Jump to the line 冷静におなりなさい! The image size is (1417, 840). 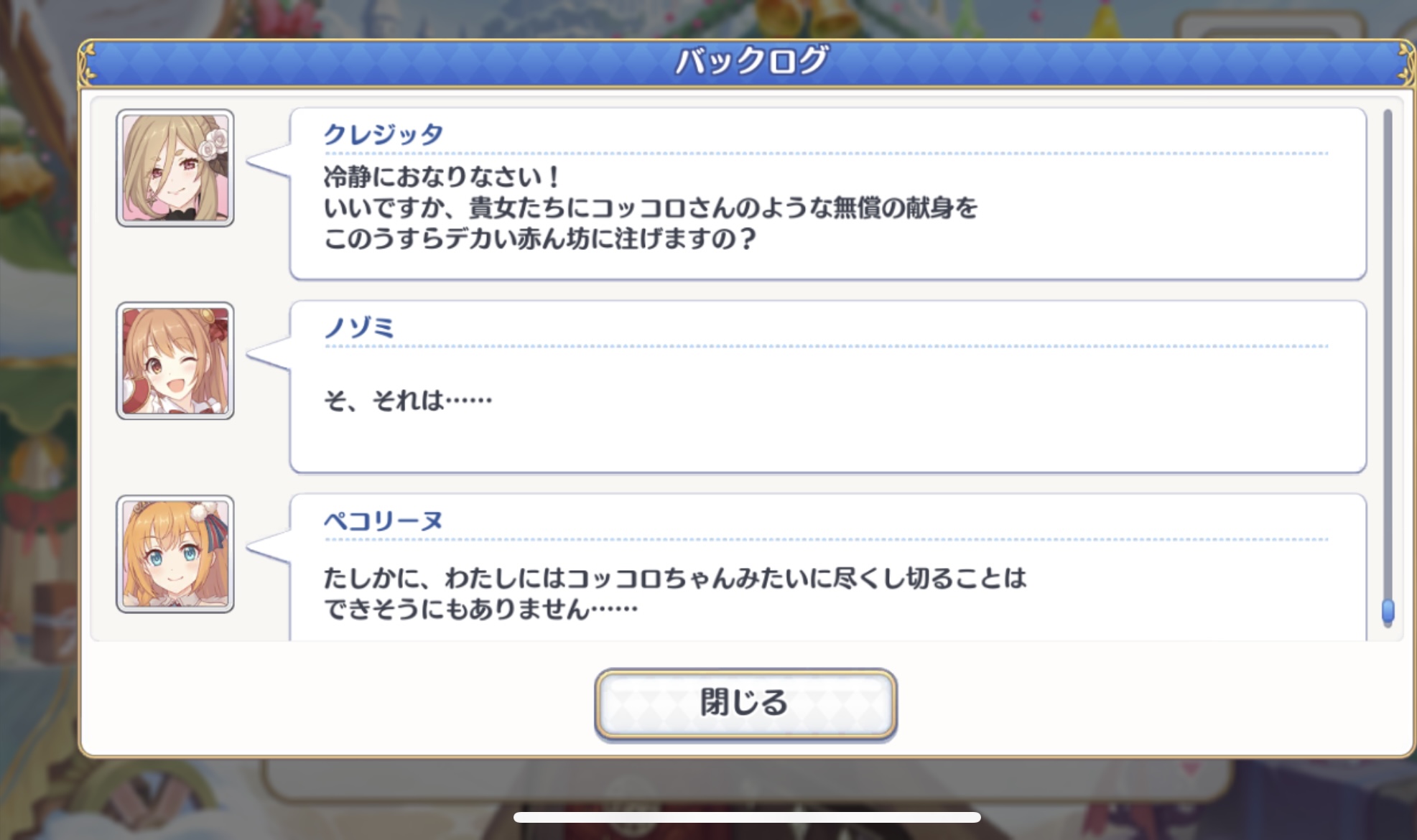441,177
